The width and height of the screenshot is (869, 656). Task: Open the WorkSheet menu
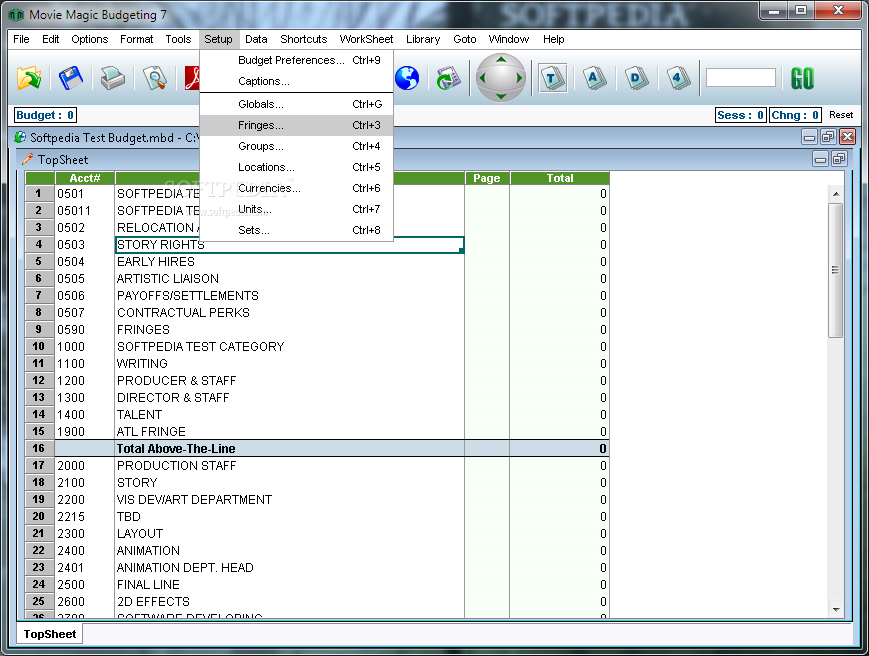pos(366,39)
